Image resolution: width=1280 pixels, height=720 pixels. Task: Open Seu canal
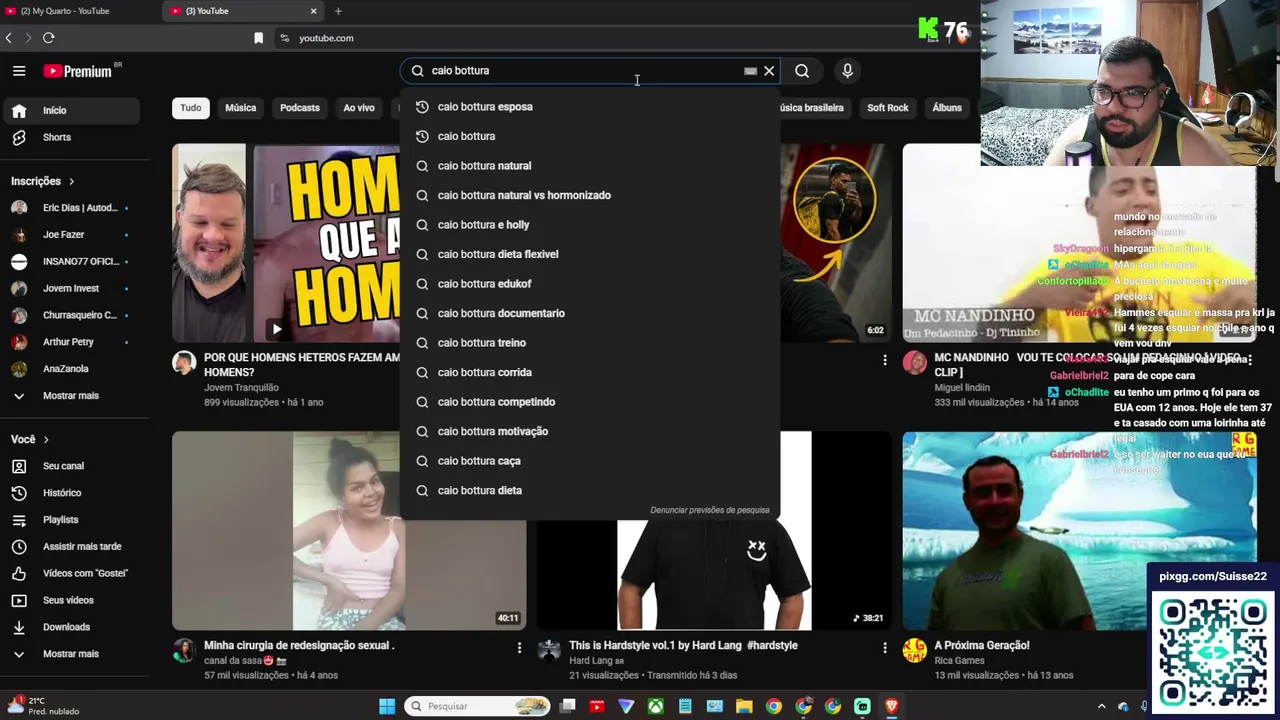pos(72,466)
